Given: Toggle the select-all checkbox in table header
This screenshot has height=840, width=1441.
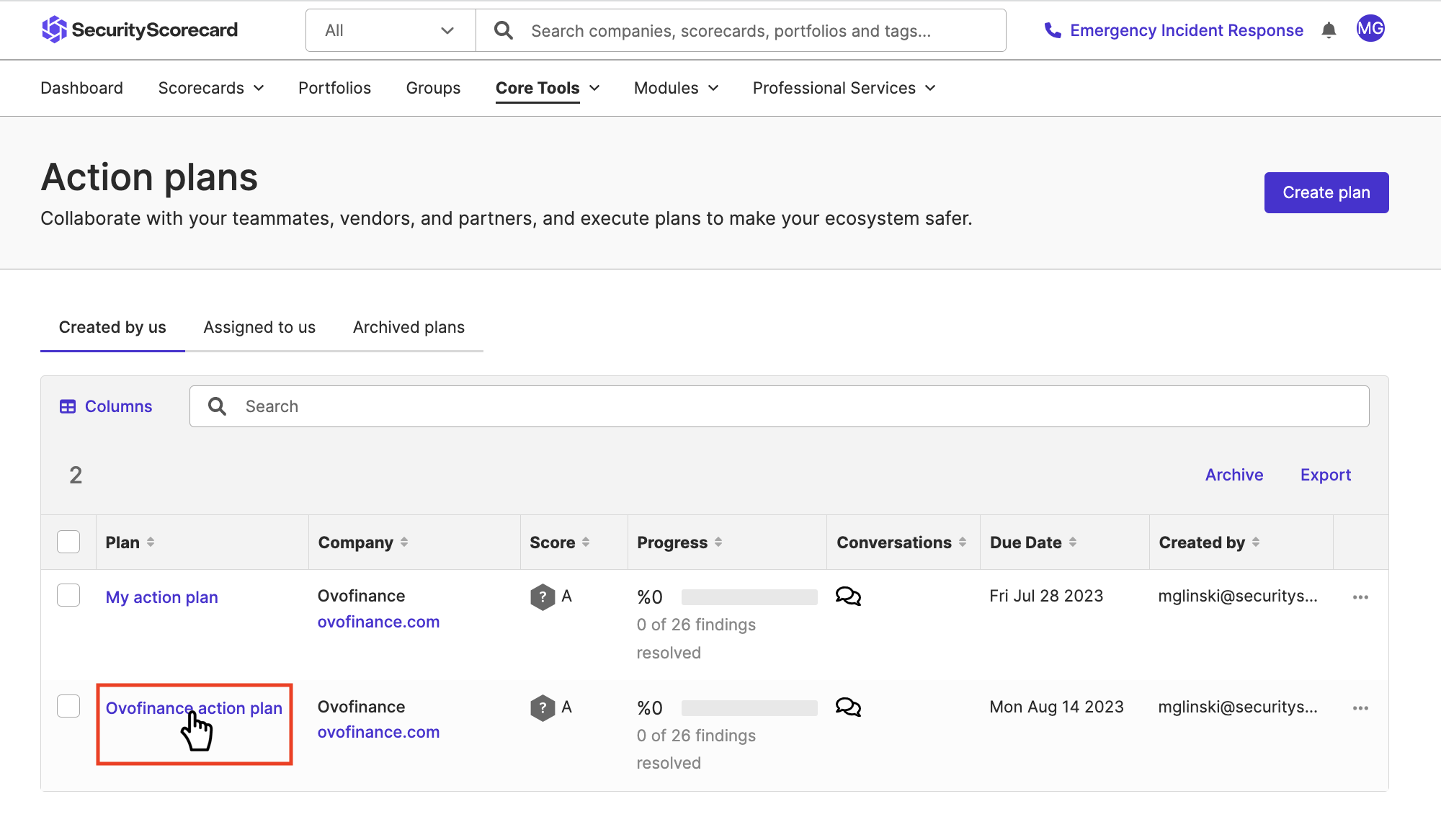Looking at the screenshot, I should point(68,542).
